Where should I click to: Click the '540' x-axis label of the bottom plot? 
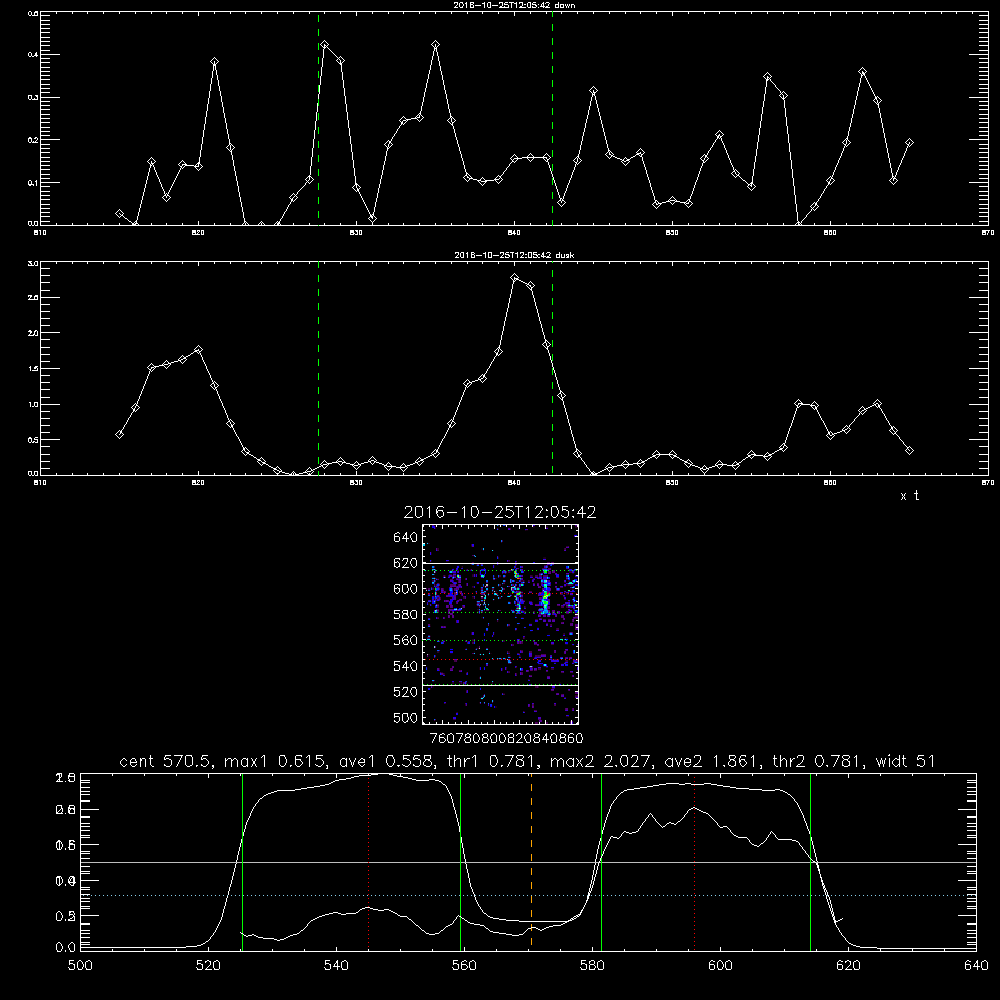336,966
